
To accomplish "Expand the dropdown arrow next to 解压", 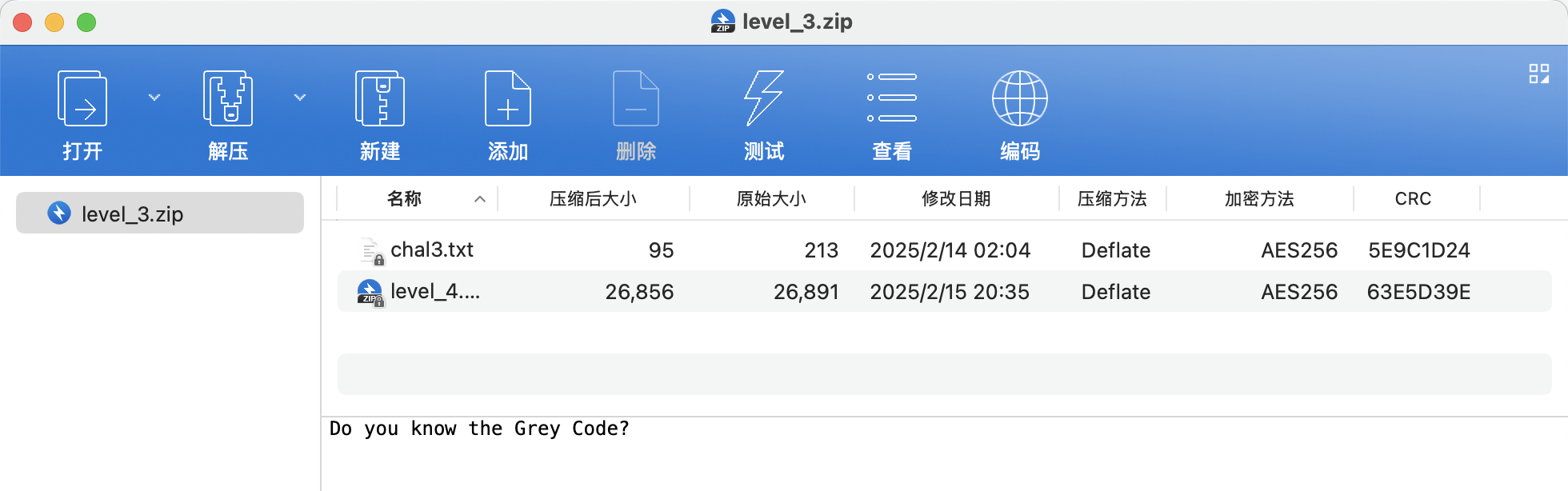I will click(x=300, y=98).
